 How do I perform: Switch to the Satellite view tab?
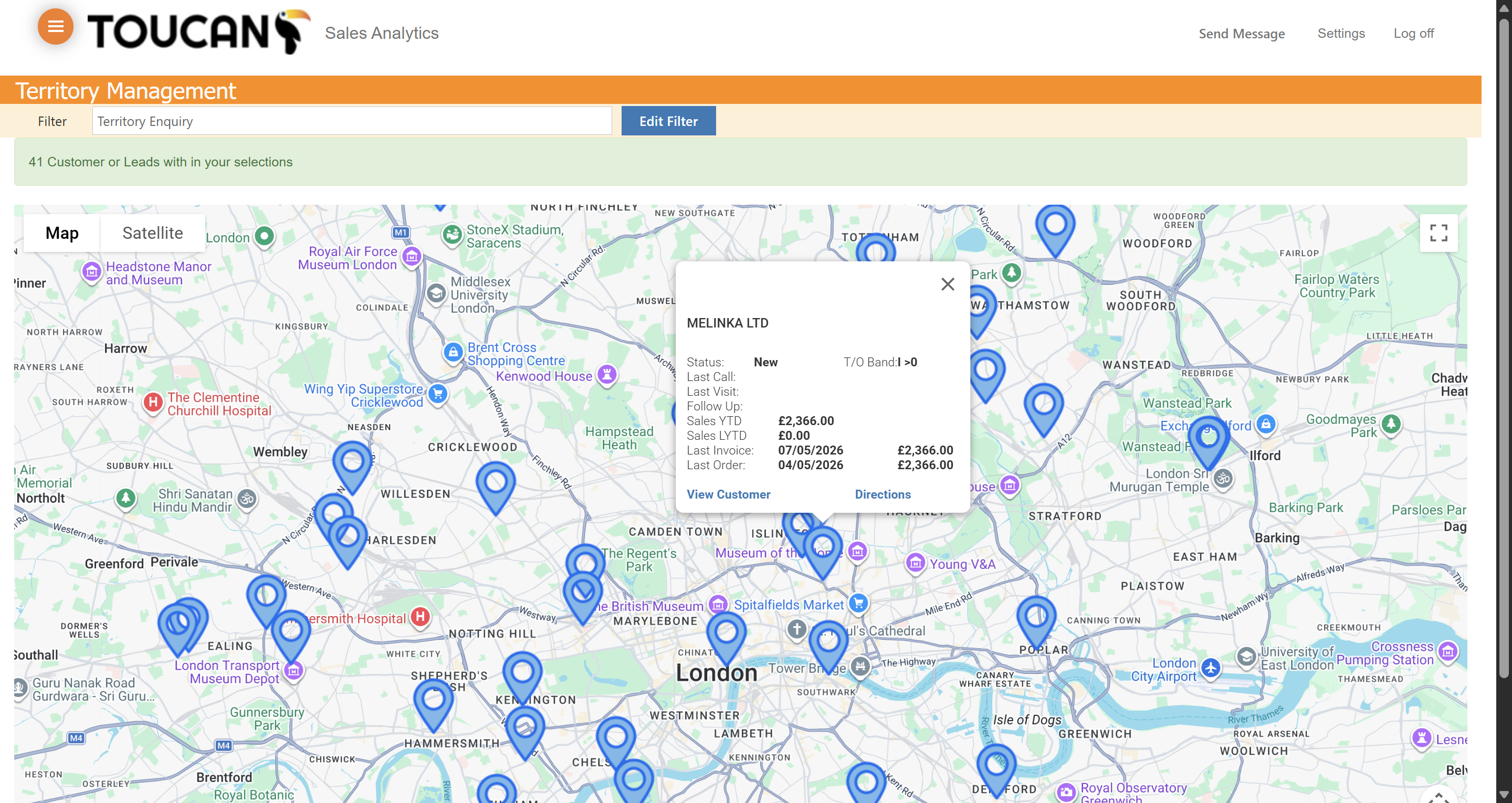click(x=153, y=233)
